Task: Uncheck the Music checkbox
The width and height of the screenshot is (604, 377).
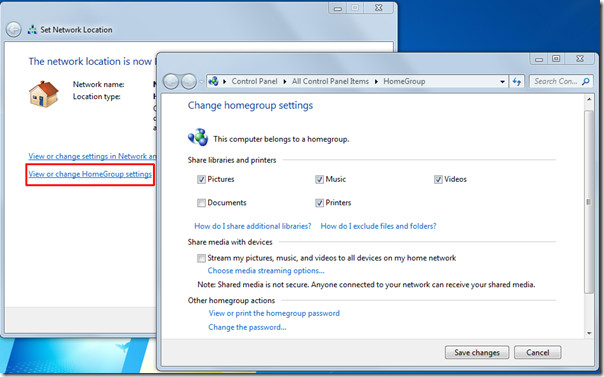Action: (319, 179)
